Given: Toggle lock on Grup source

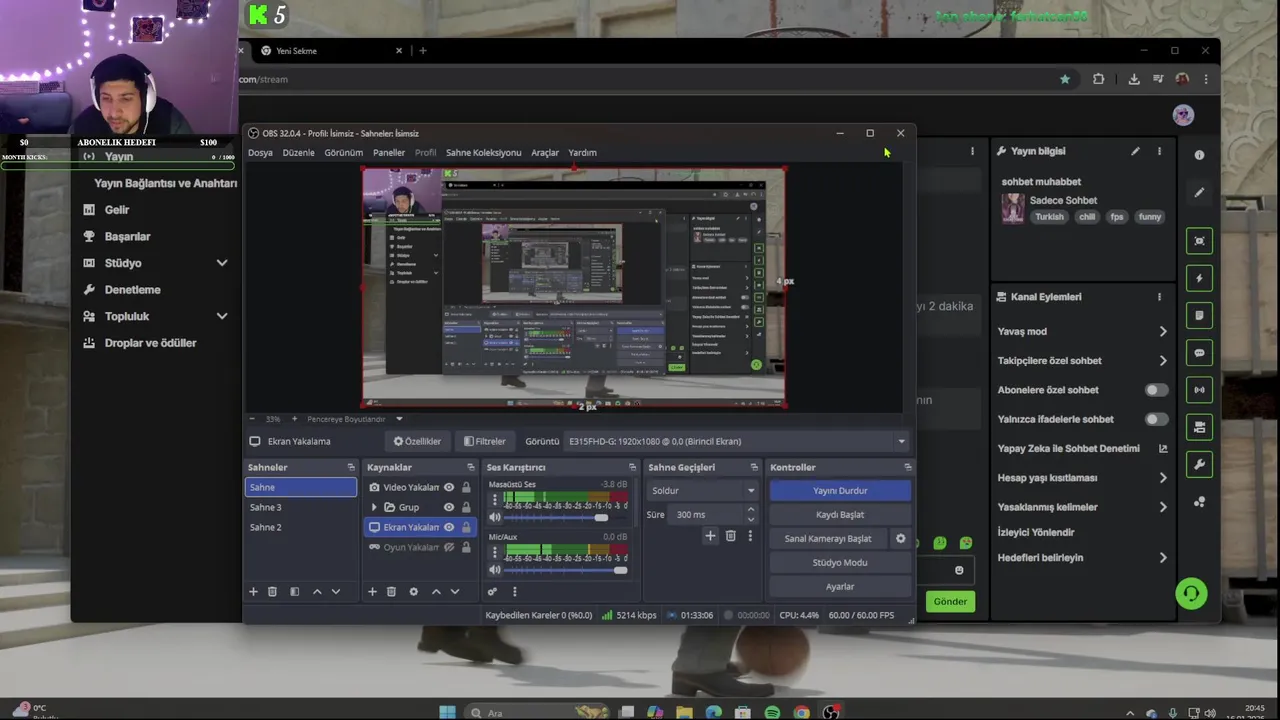Looking at the screenshot, I should point(466,507).
